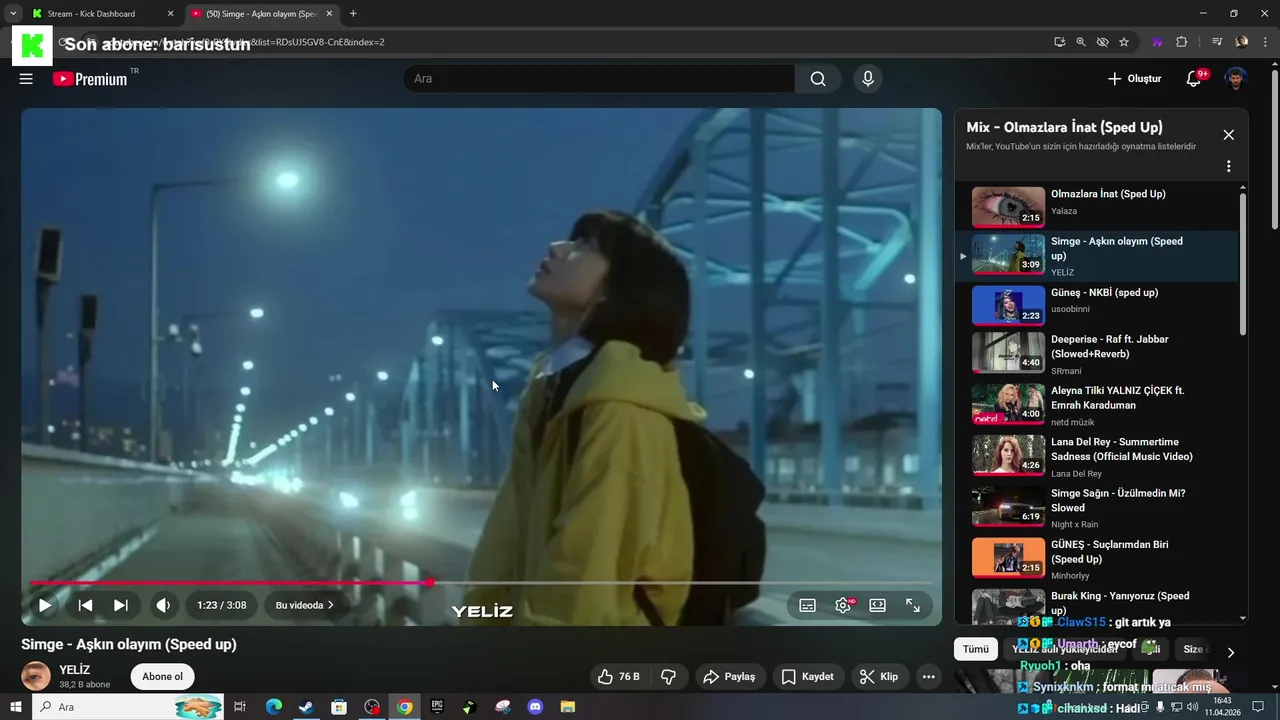1280x720 pixels.
Task: Click the Oluştur create button
Action: pyautogui.click(x=1134, y=79)
